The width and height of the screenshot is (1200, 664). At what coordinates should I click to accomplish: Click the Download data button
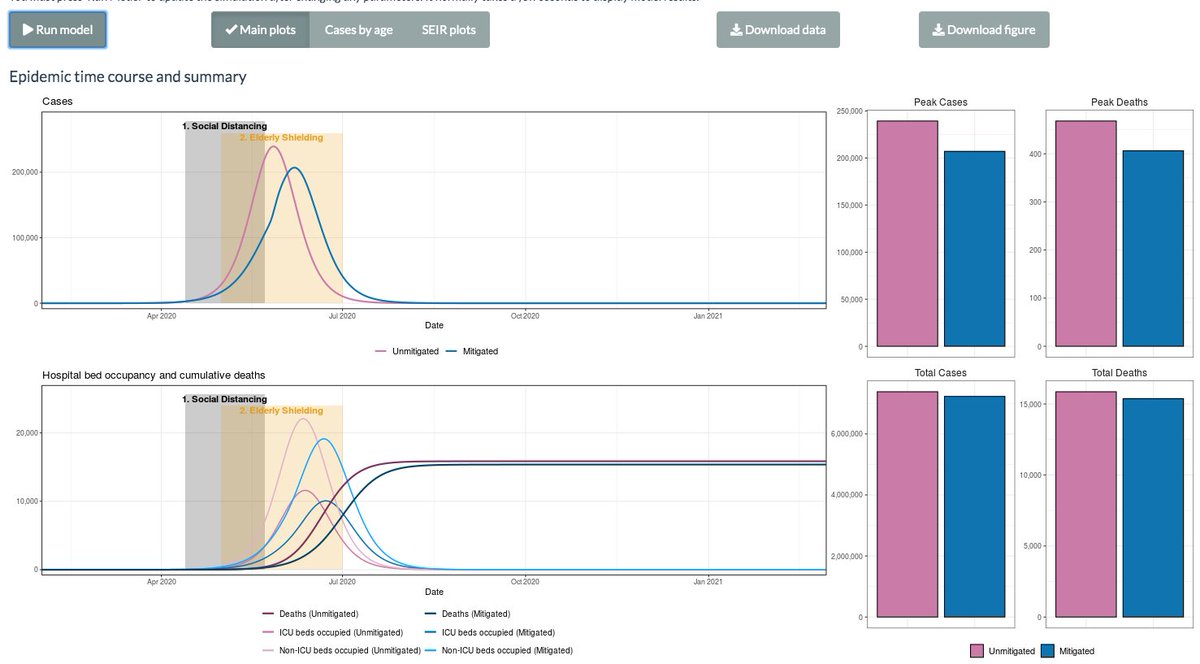[778, 30]
